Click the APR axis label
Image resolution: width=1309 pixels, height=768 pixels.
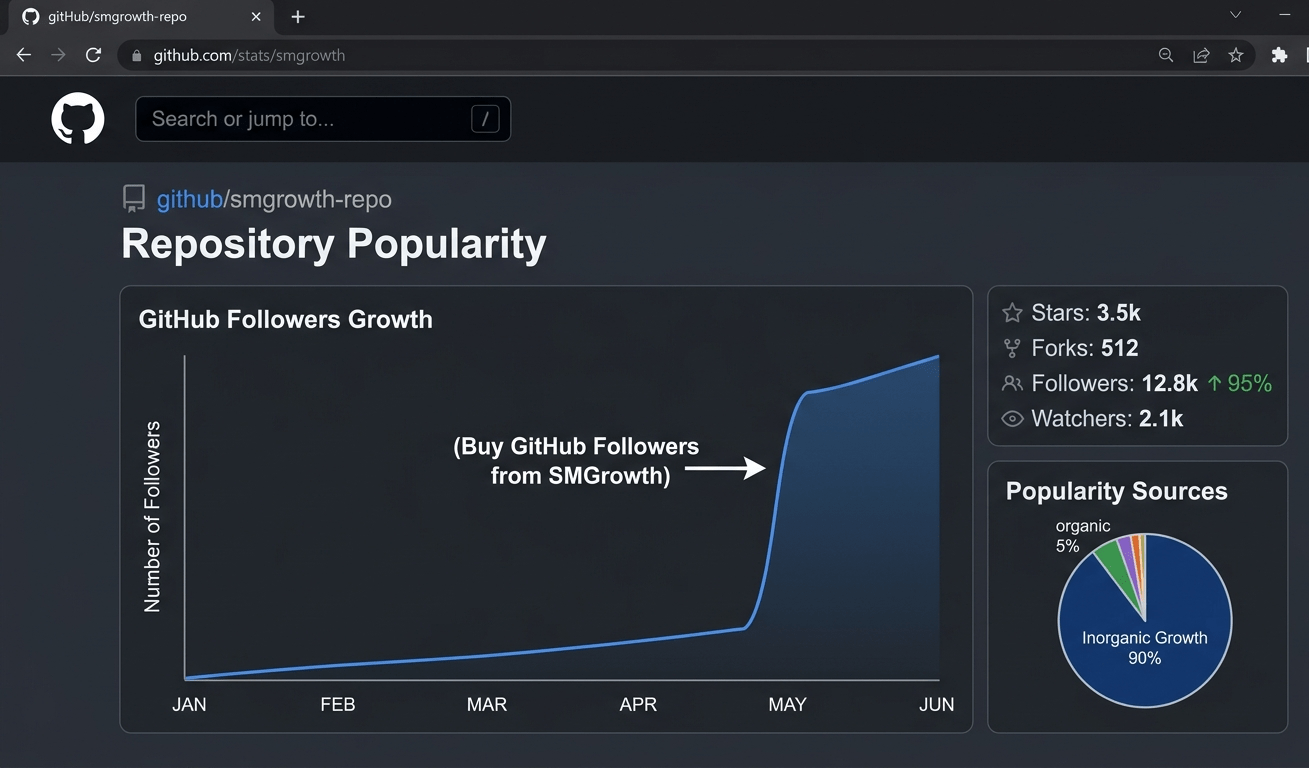[x=638, y=705]
